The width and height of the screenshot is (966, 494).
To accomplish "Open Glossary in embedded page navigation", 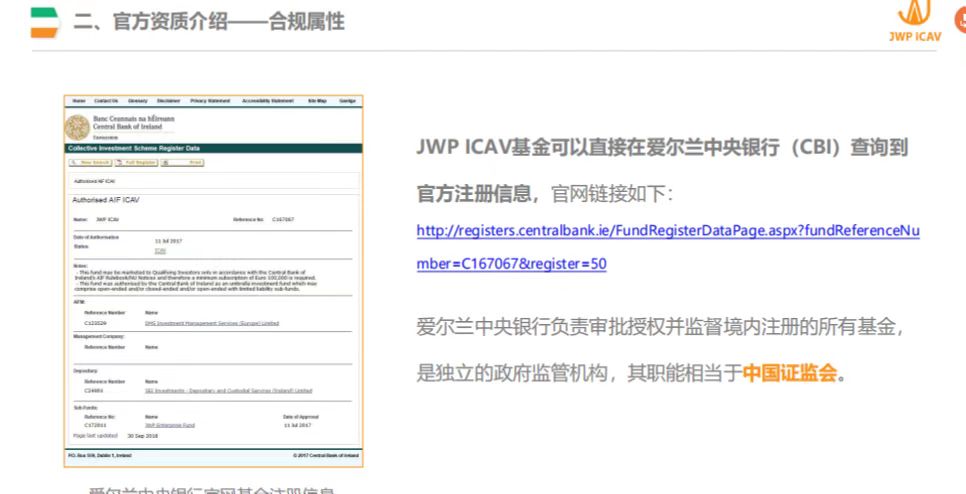I will click(x=138, y=101).
